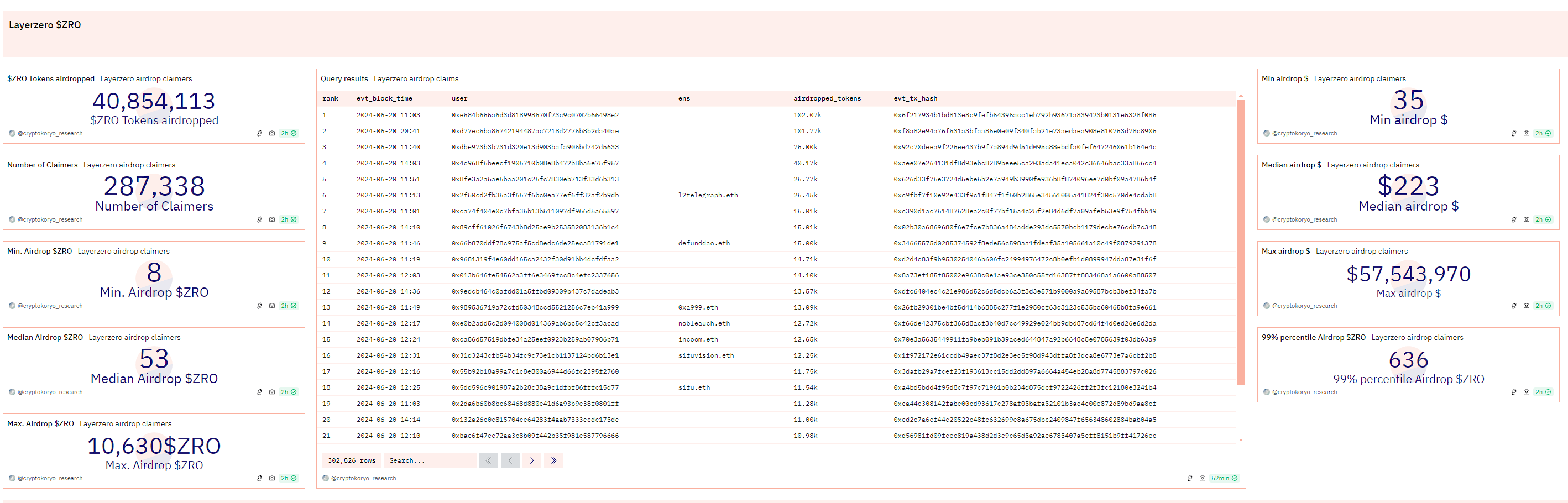
Task: Sort by the rank column header
Action: tap(331, 98)
